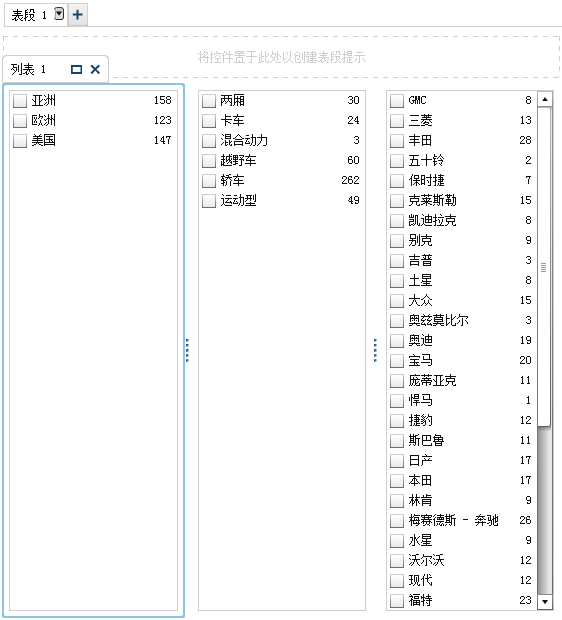Check the 捷豹 checkbox
The width and height of the screenshot is (562, 620).
point(397,421)
